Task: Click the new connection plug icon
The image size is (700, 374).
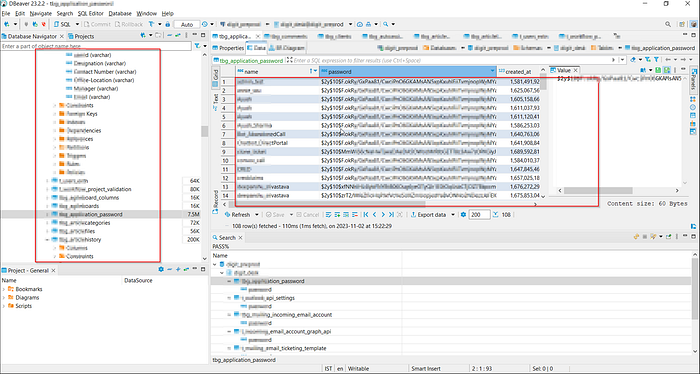Action: coord(7,24)
